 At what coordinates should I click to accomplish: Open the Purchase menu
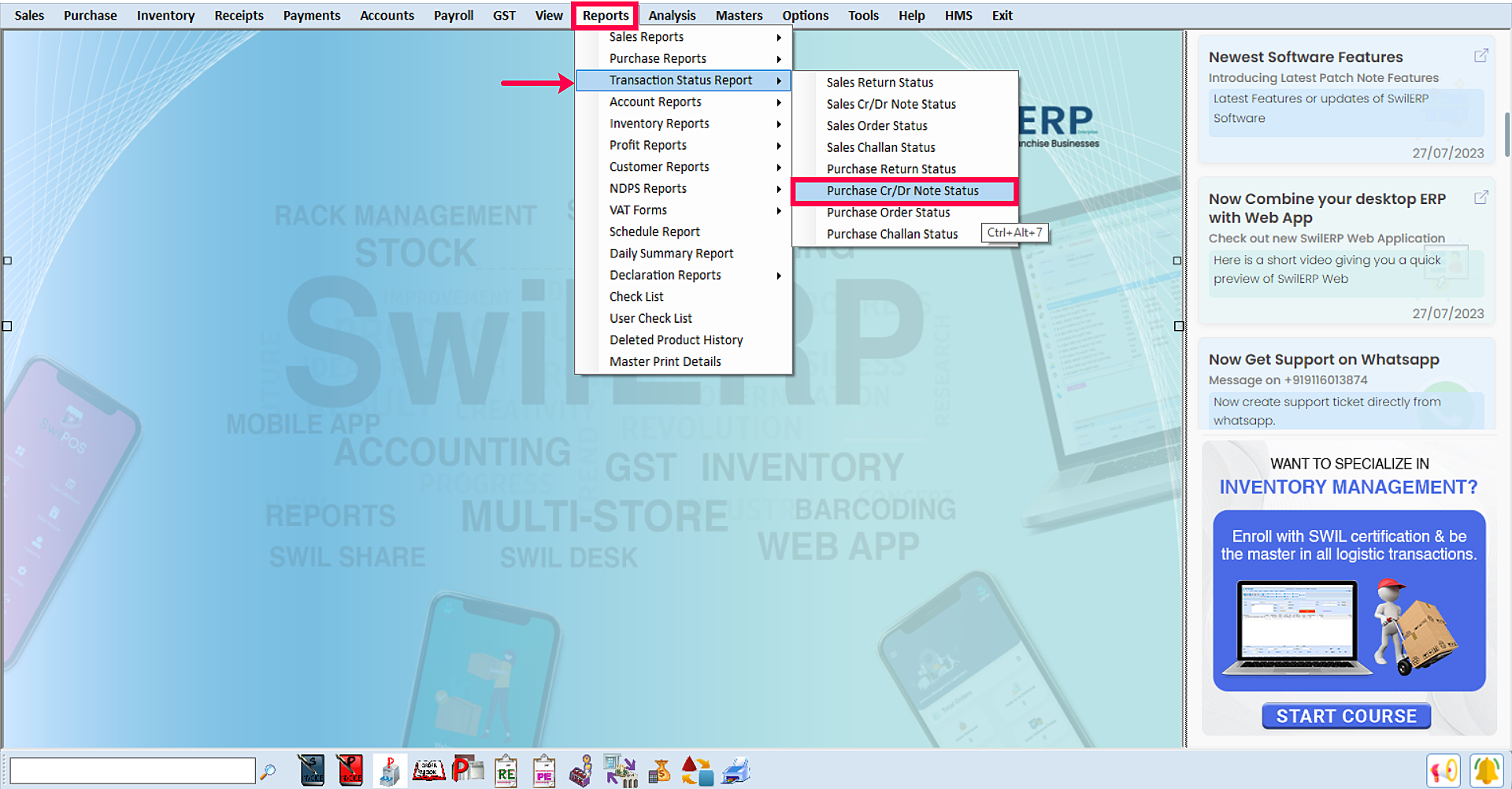pos(91,15)
